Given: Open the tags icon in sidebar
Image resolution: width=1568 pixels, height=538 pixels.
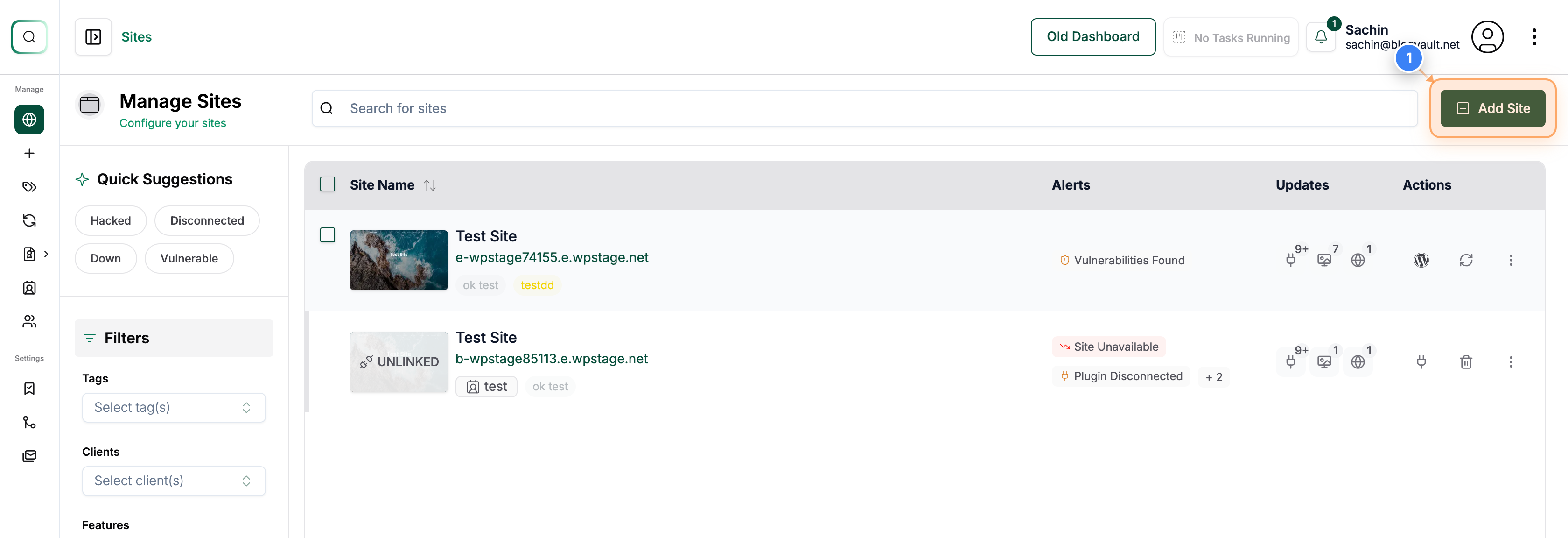Looking at the screenshot, I should pos(29,186).
